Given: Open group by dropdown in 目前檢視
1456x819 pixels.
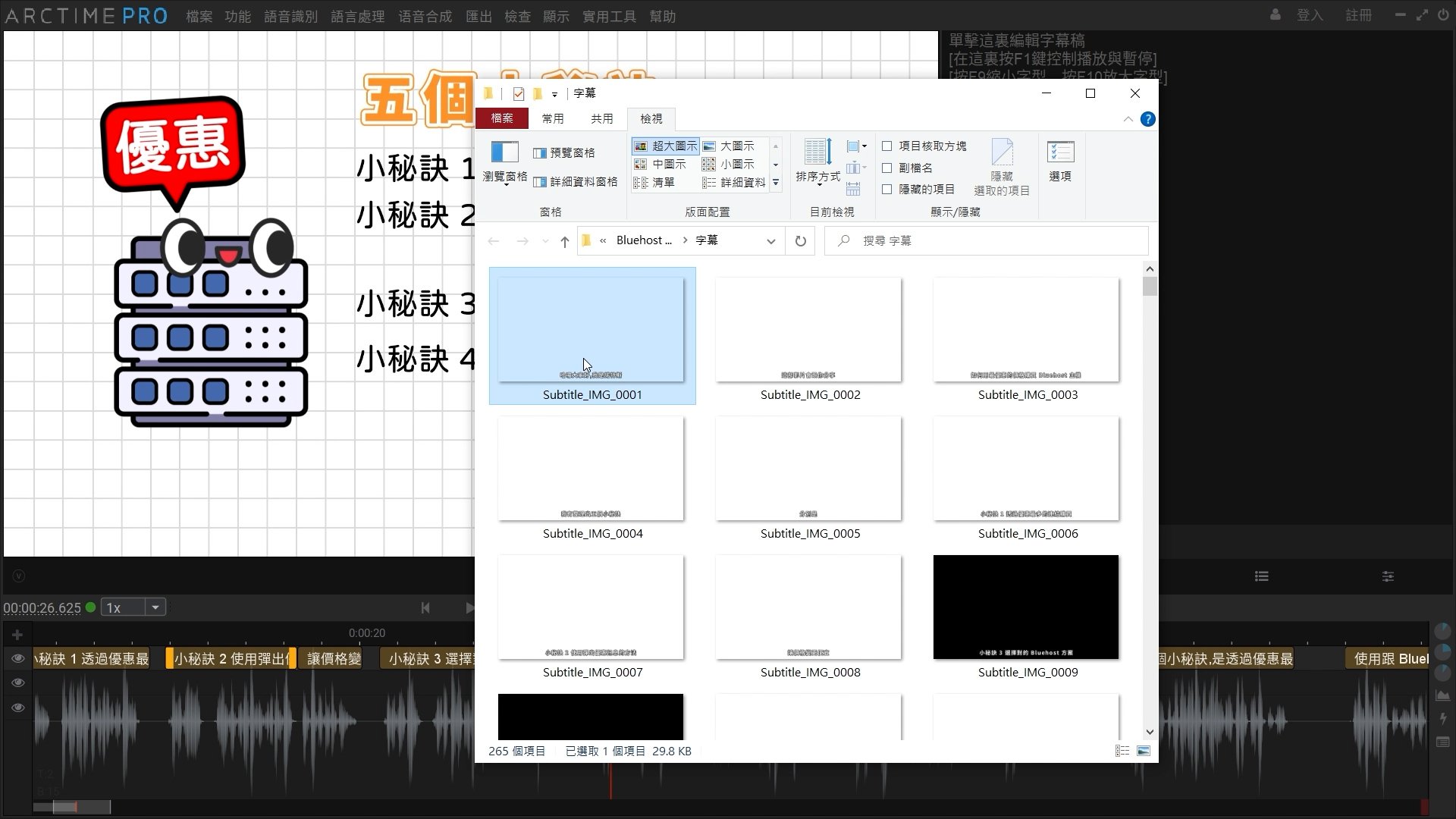Looking at the screenshot, I should point(856,146).
